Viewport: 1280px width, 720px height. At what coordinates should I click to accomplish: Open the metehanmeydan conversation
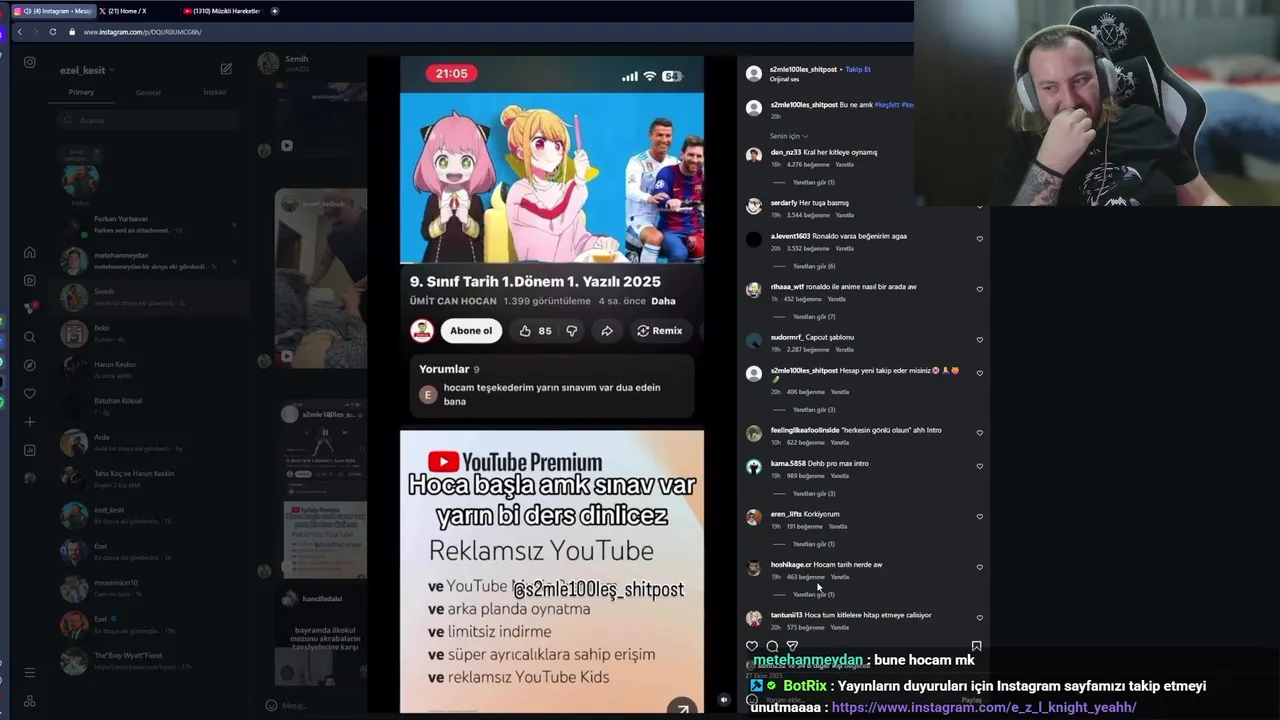pyautogui.click(x=148, y=261)
